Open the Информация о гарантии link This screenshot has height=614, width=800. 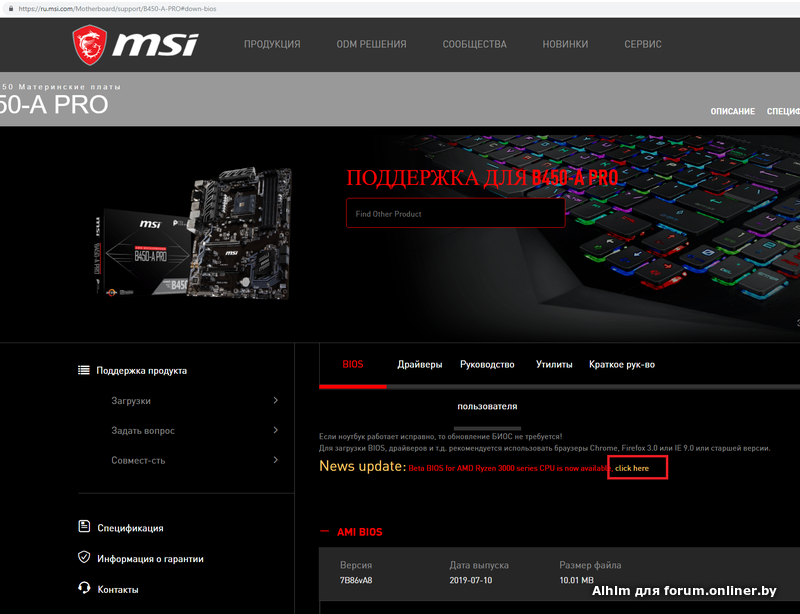click(x=151, y=559)
